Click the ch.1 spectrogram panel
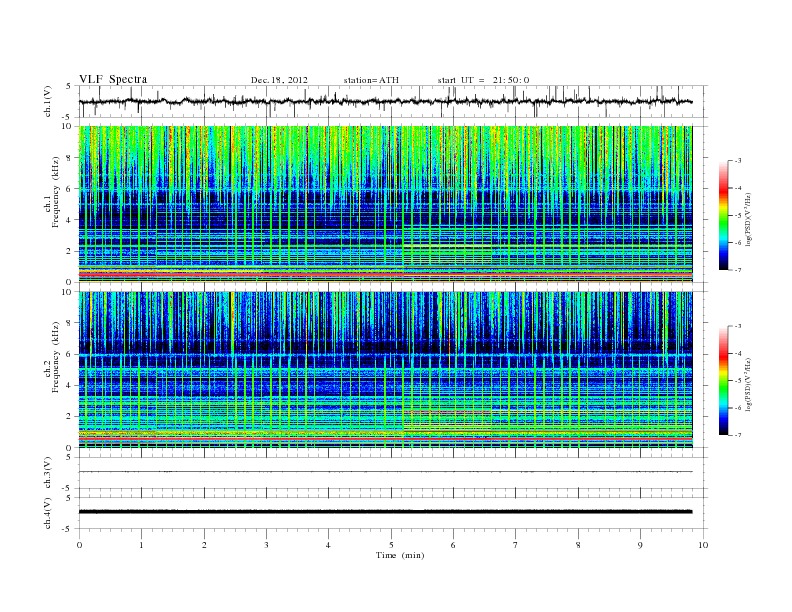The image size is (792, 612). 385,204
